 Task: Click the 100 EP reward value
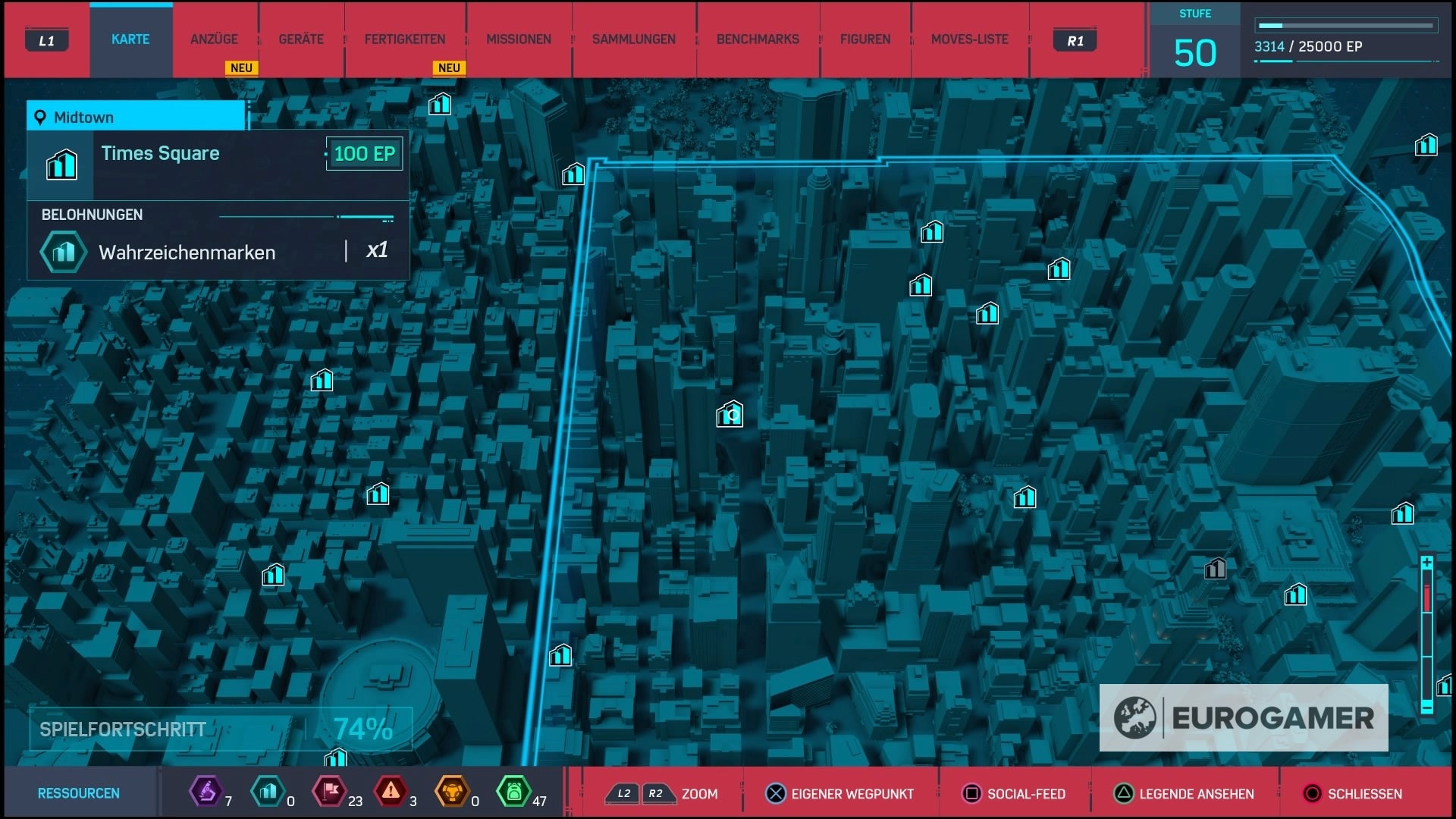(x=364, y=154)
